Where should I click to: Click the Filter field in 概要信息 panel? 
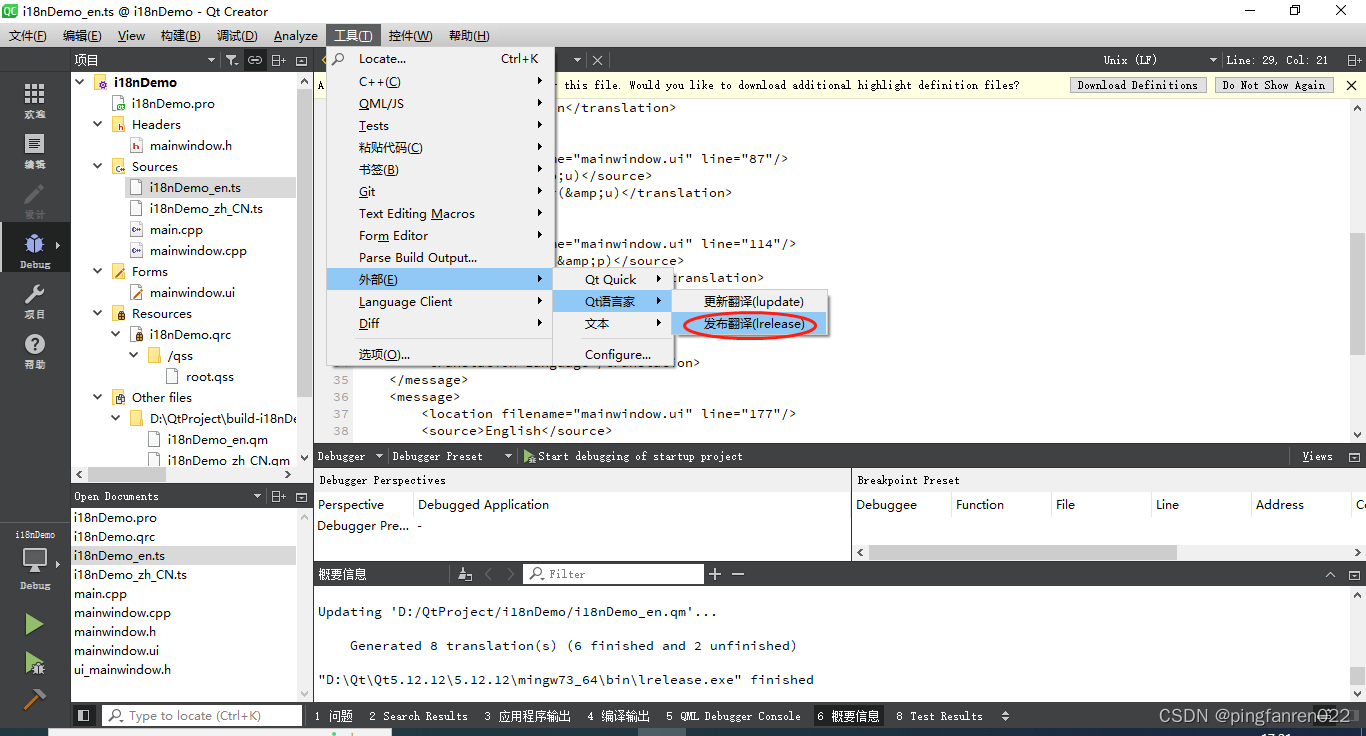tap(613, 573)
